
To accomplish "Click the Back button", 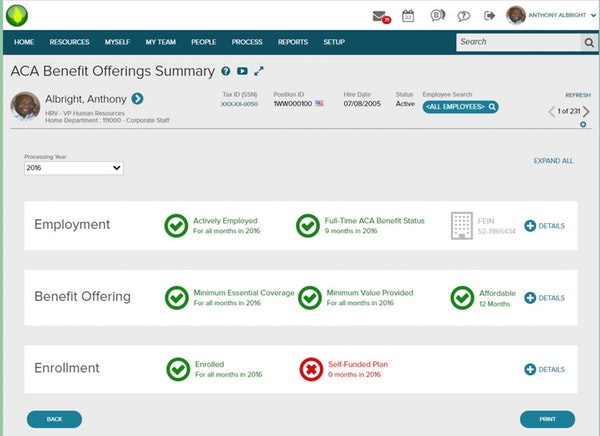I will [x=54, y=419].
